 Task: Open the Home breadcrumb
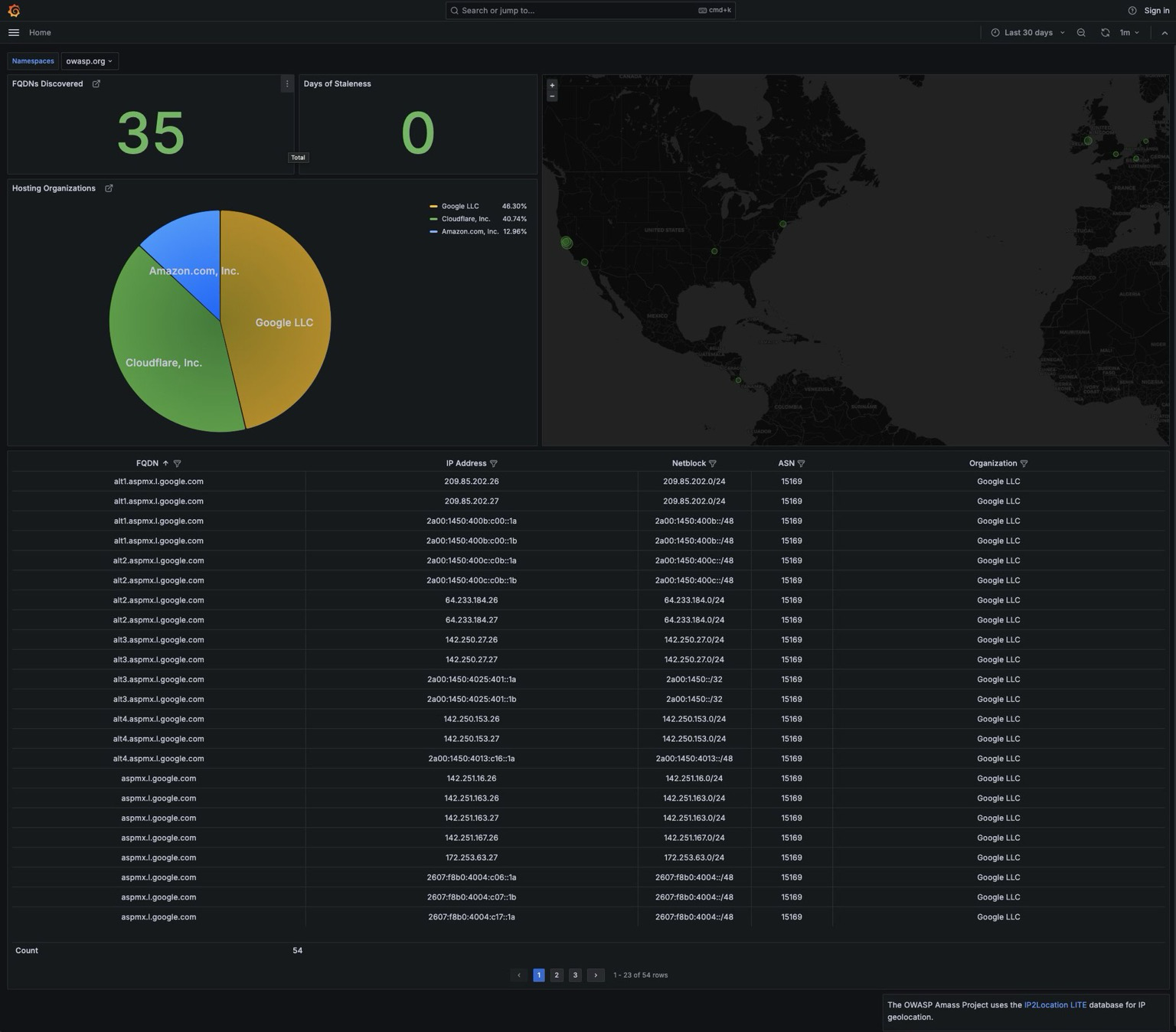click(x=40, y=33)
